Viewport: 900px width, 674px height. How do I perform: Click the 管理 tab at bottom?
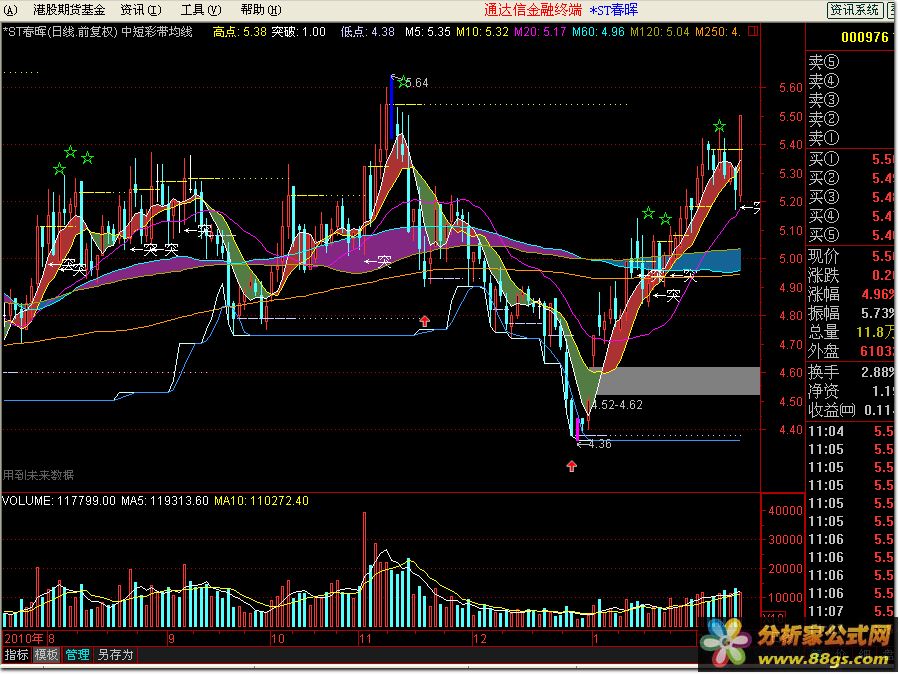pyautogui.click(x=77, y=654)
